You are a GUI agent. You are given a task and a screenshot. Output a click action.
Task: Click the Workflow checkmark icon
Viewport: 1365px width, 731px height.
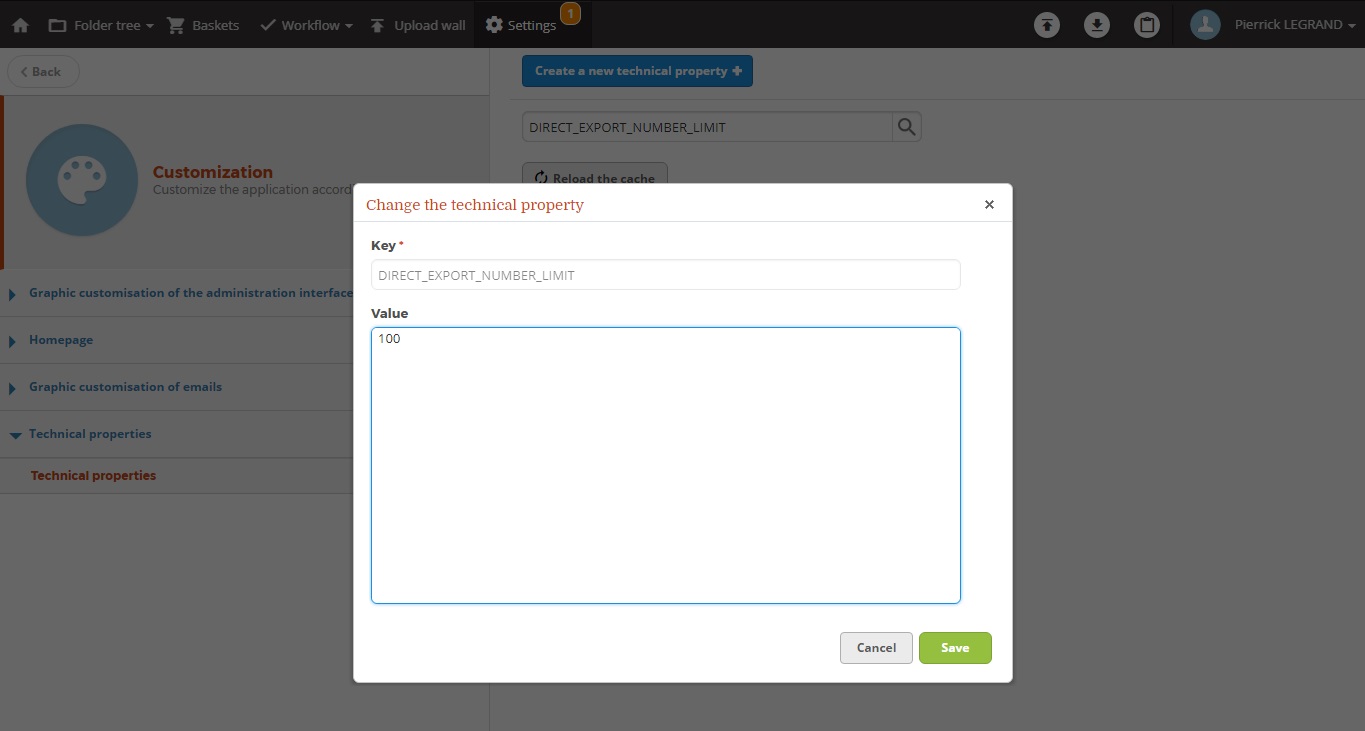pyautogui.click(x=267, y=25)
